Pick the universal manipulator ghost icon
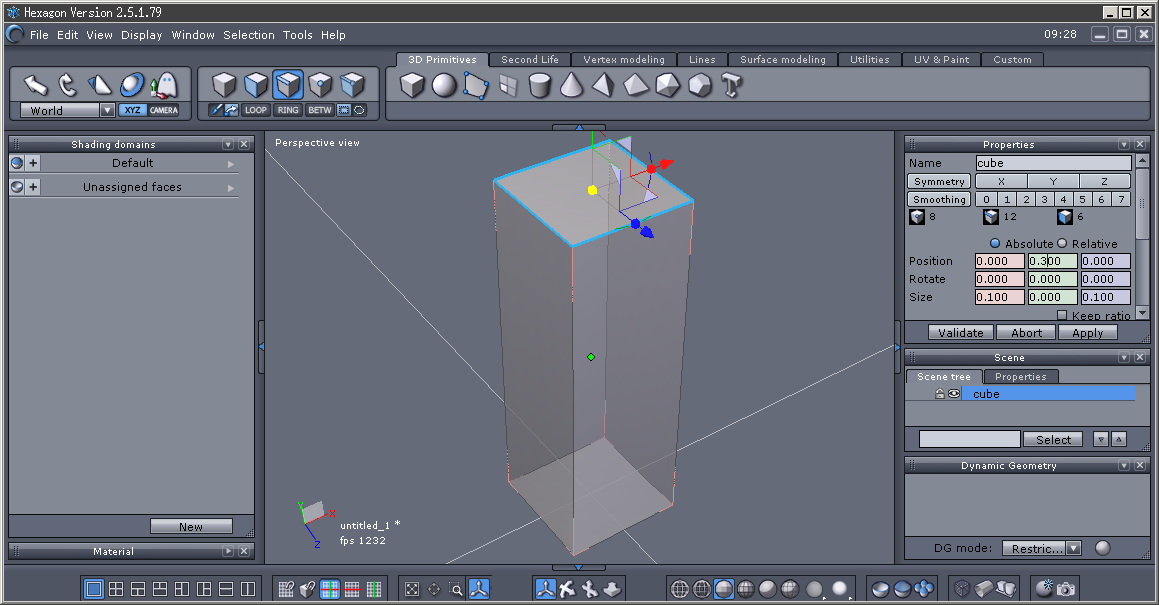 click(x=165, y=85)
